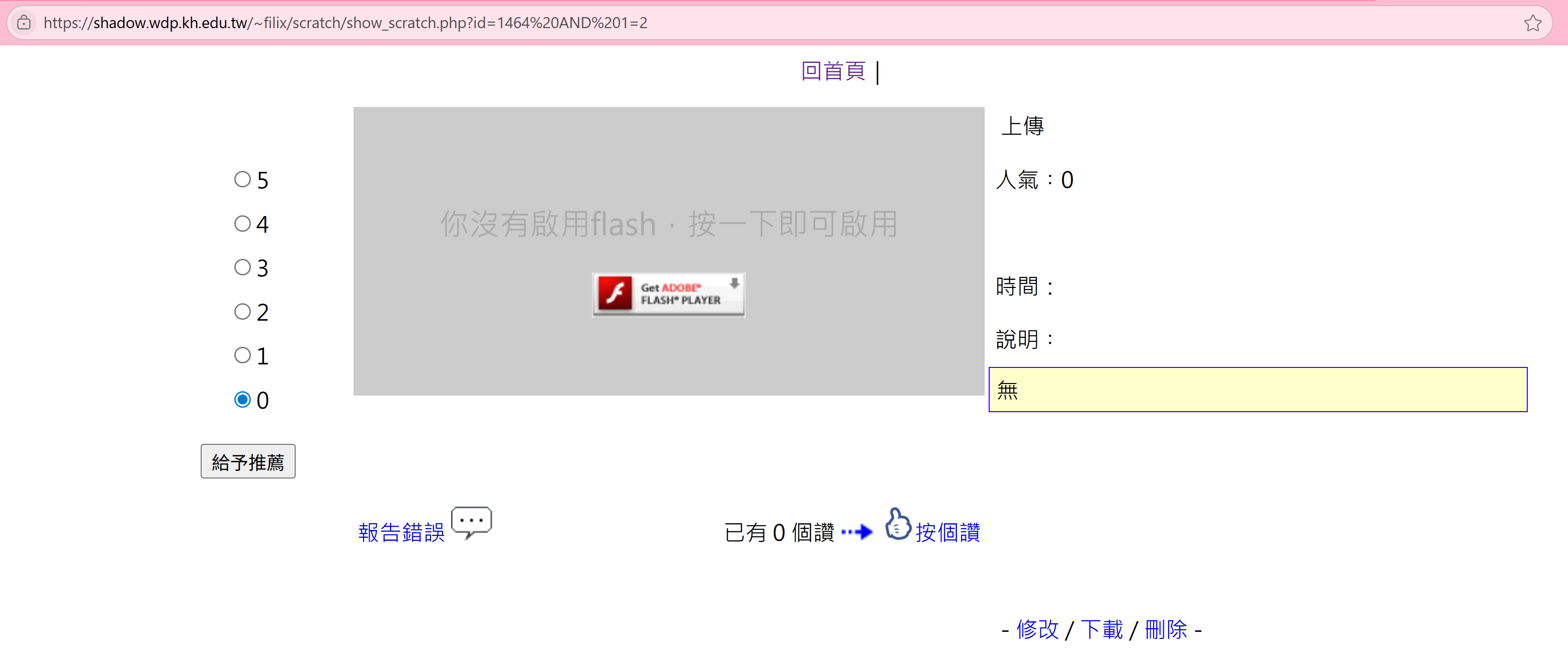This screenshot has height=669, width=1568.
Task: Click the 人氣：0 popularity text
Action: click(1034, 180)
